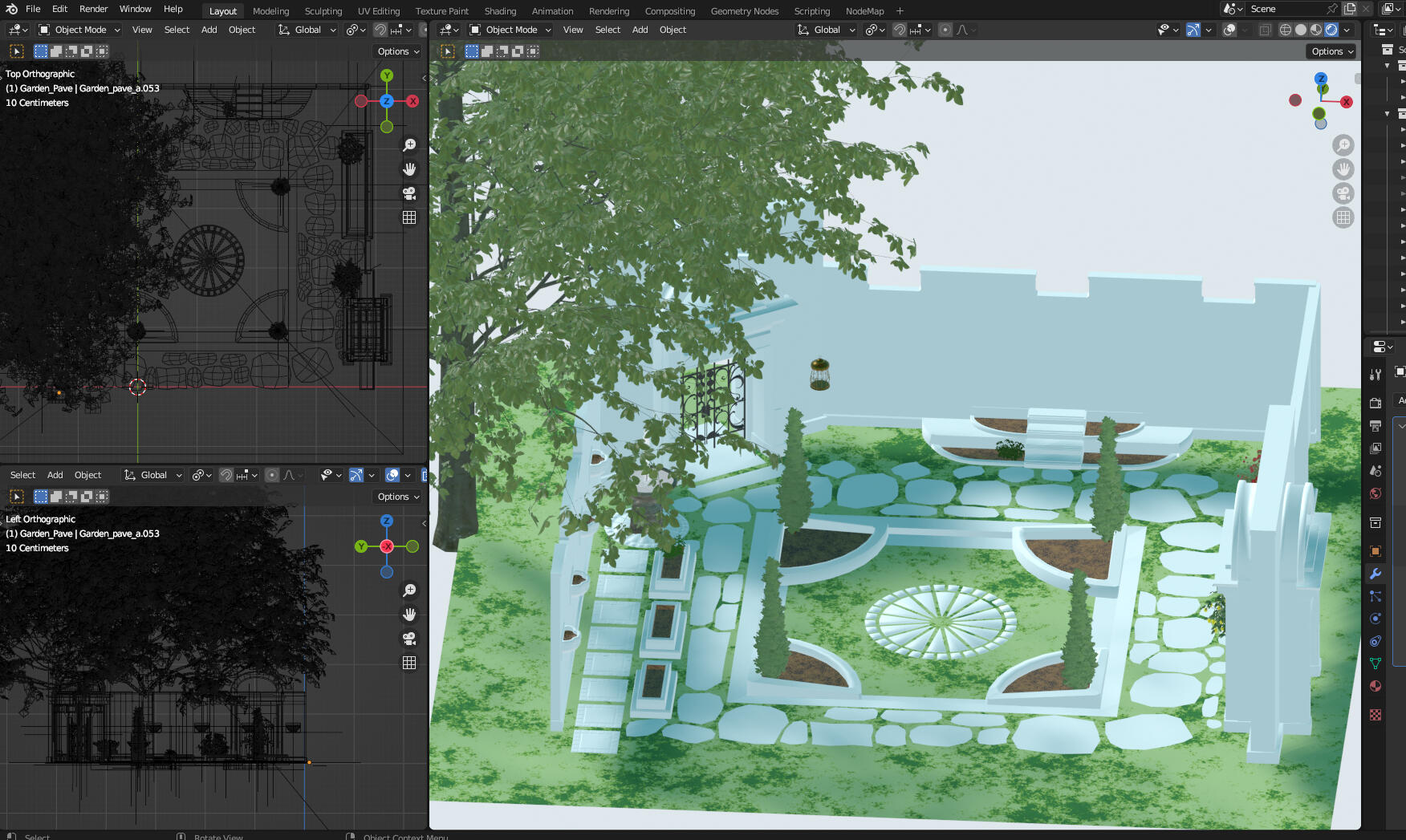
Task: Click the red X axis on main viewport gizmo
Action: [1347, 102]
